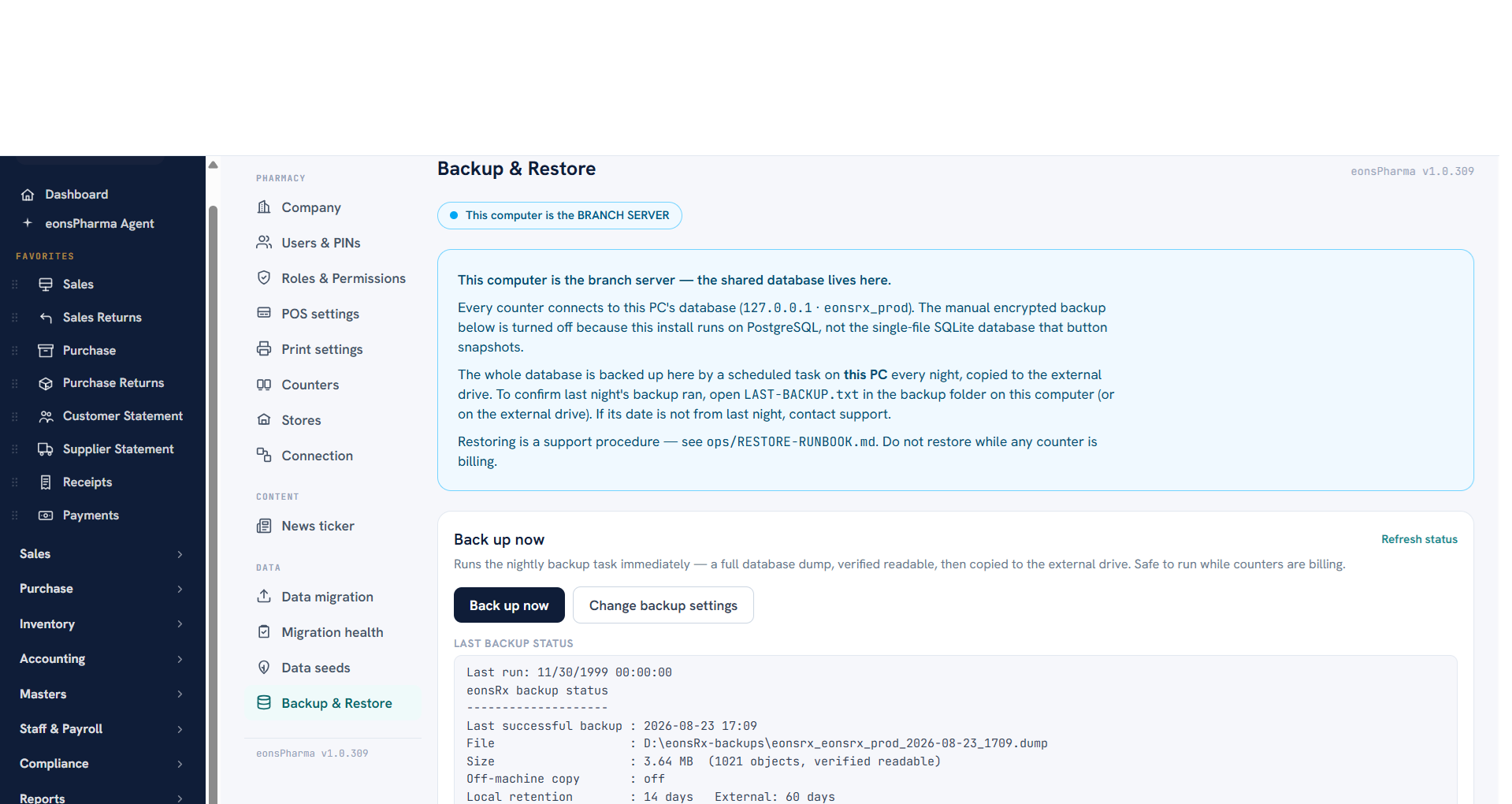
Task: Click the Last successful backup line
Action: point(611,726)
